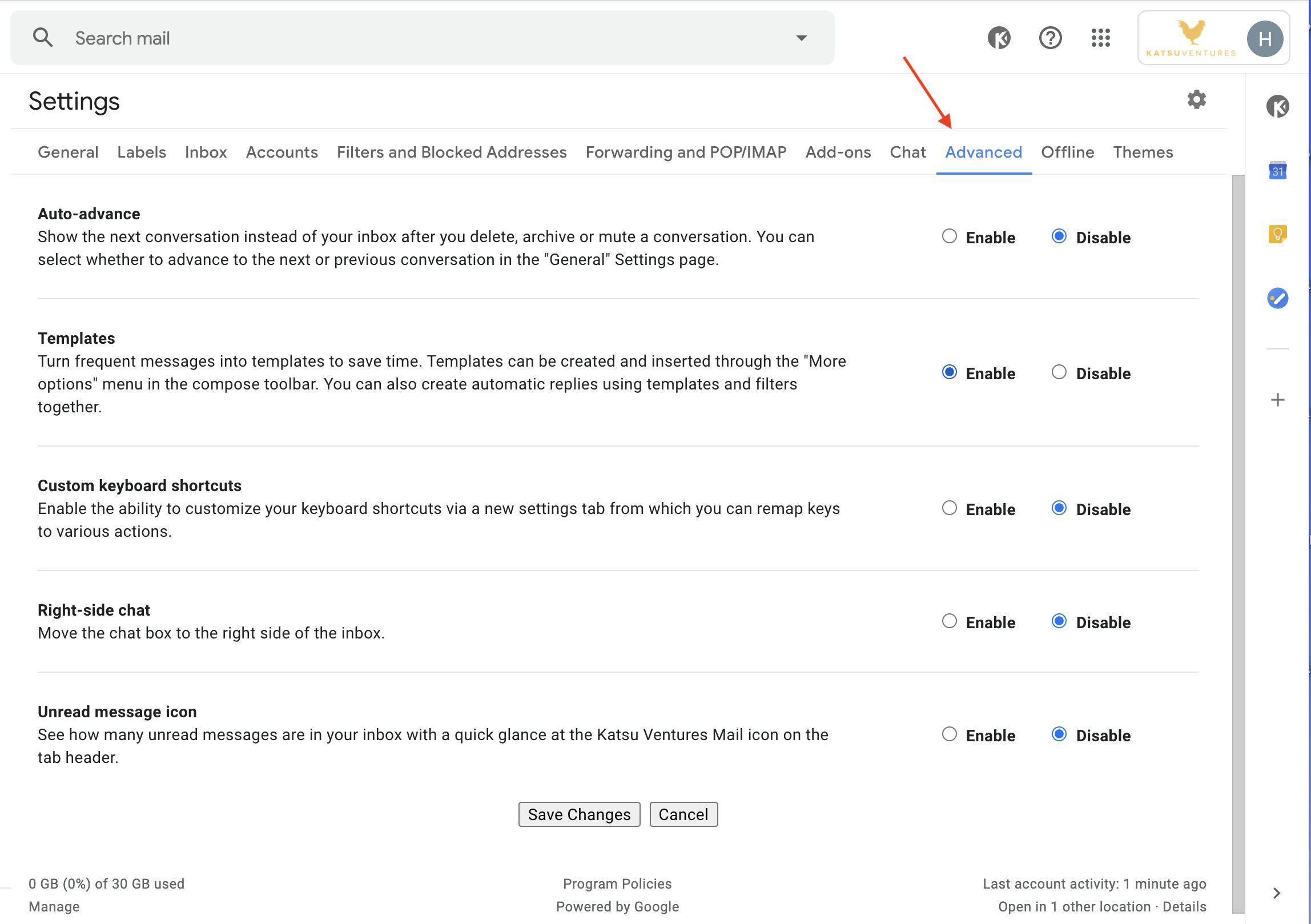This screenshot has height=924, width=1311.
Task: Expand the Add-ons settings tab
Action: (838, 152)
